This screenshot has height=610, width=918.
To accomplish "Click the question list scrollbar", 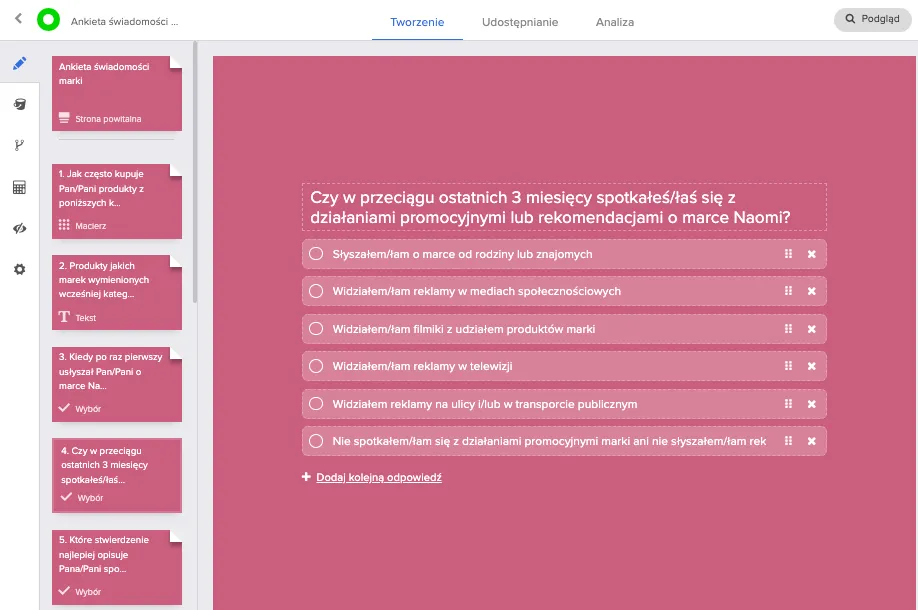I will click(x=195, y=172).
